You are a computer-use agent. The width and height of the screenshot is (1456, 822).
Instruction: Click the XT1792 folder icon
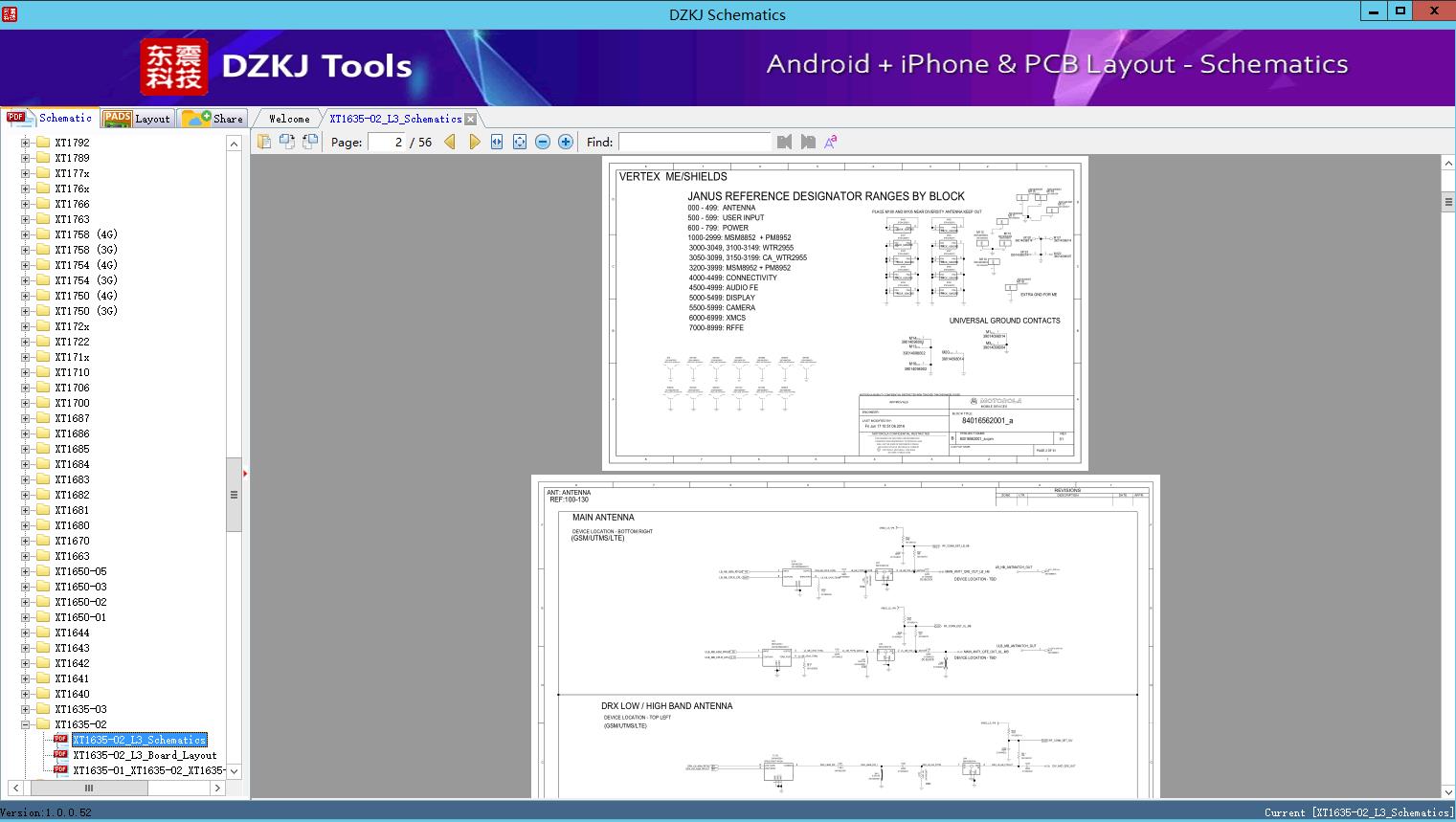pyautogui.click(x=43, y=143)
